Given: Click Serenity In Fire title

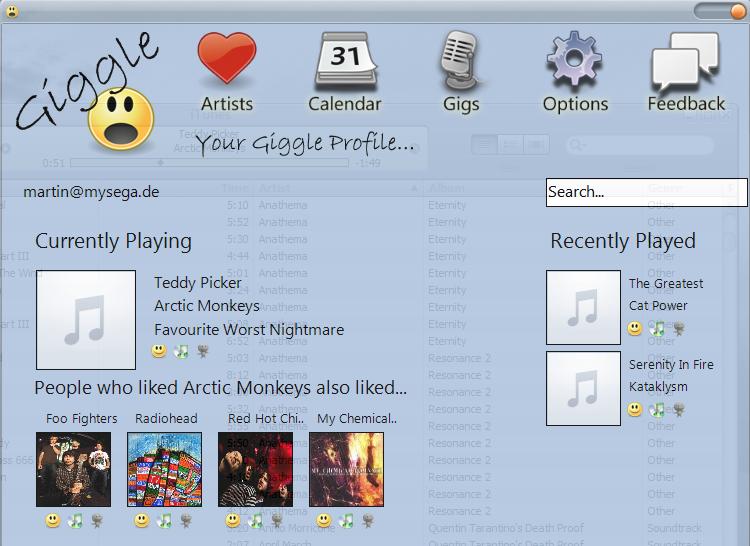Looking at the screenshot, I should [x=671, y=365].
